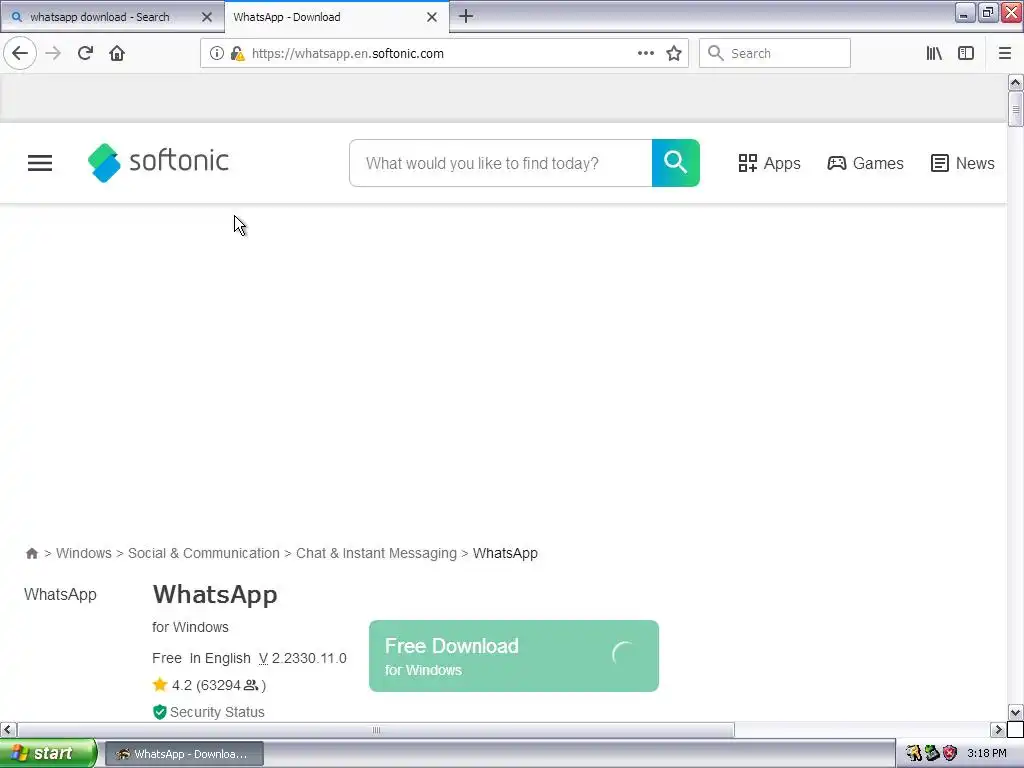Open the News section
1024x768 pixels.
point(962,163)
